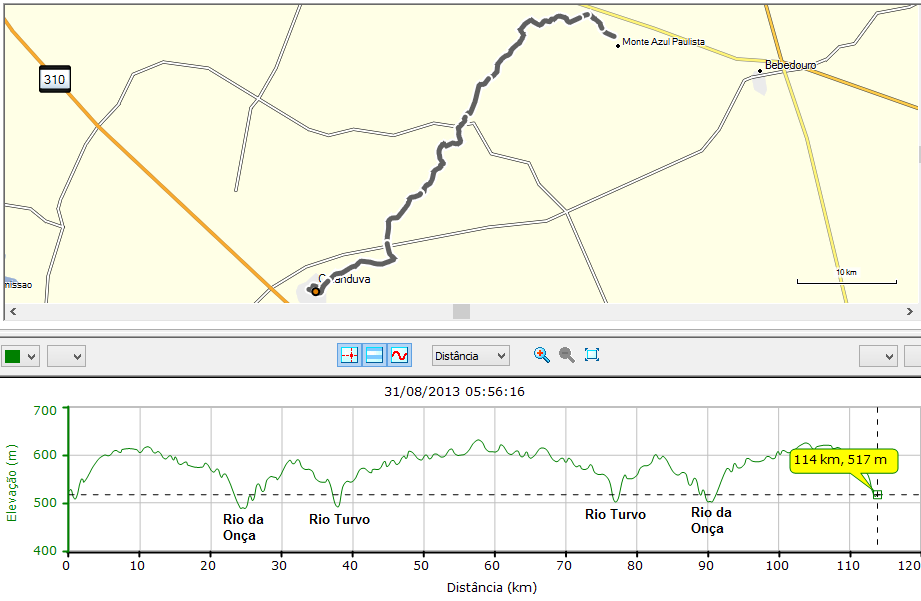Click the Bebedouro map label
The height and width of the screenshot is (601, 921).
[x=790, y=66]
